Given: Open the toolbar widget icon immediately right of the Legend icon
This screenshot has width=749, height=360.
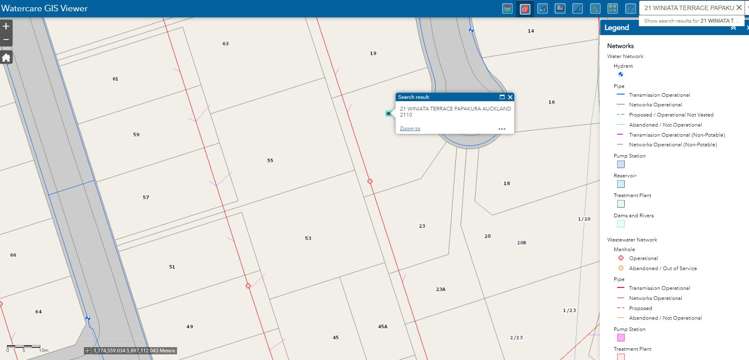Looking at the screenshot, I should (x=542, y=9).
